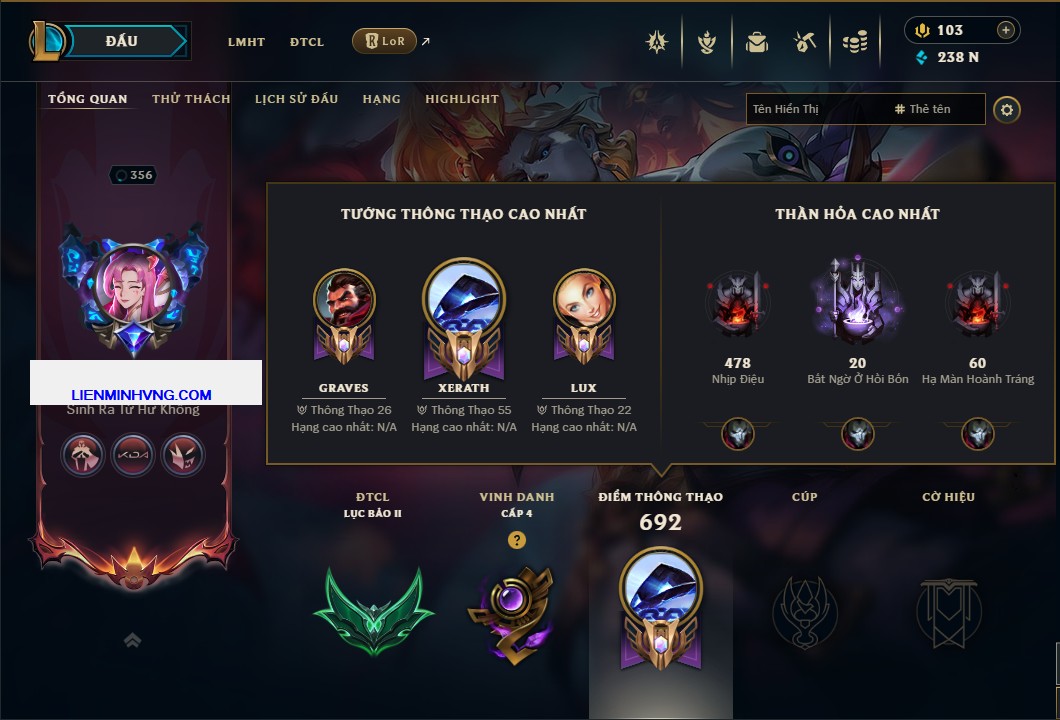Open the profile emblem icon beside mastery icon
The width and height of the screenshot is (1060, 720).
click(656, 43)
